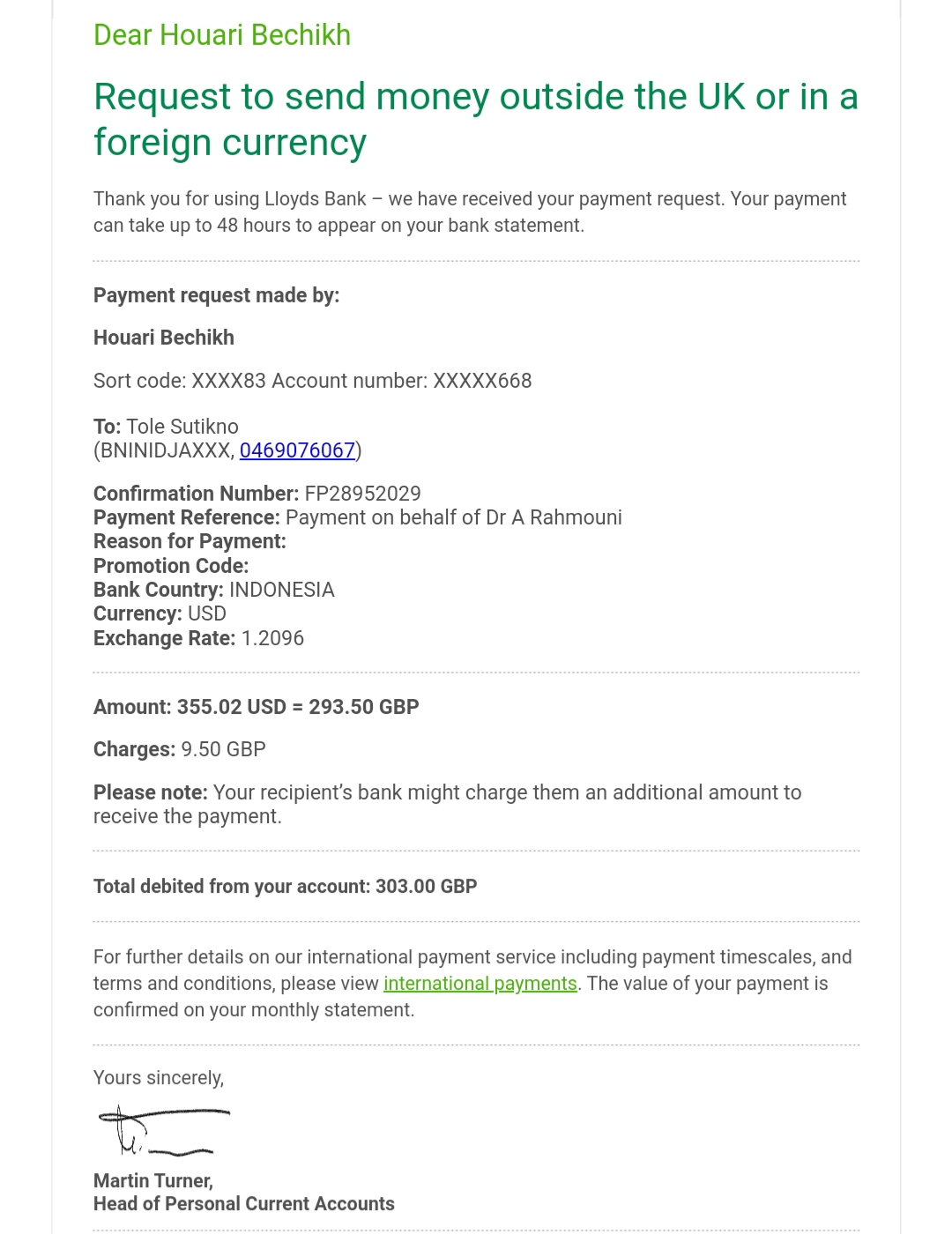Click the Currency USD line
Screen dimensions: 952x1234
tap(160, 613)
